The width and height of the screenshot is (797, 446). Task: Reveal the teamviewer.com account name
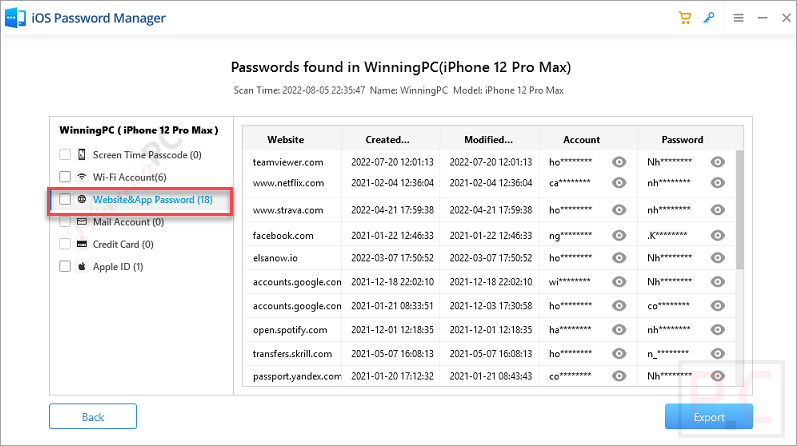point(619,162)
